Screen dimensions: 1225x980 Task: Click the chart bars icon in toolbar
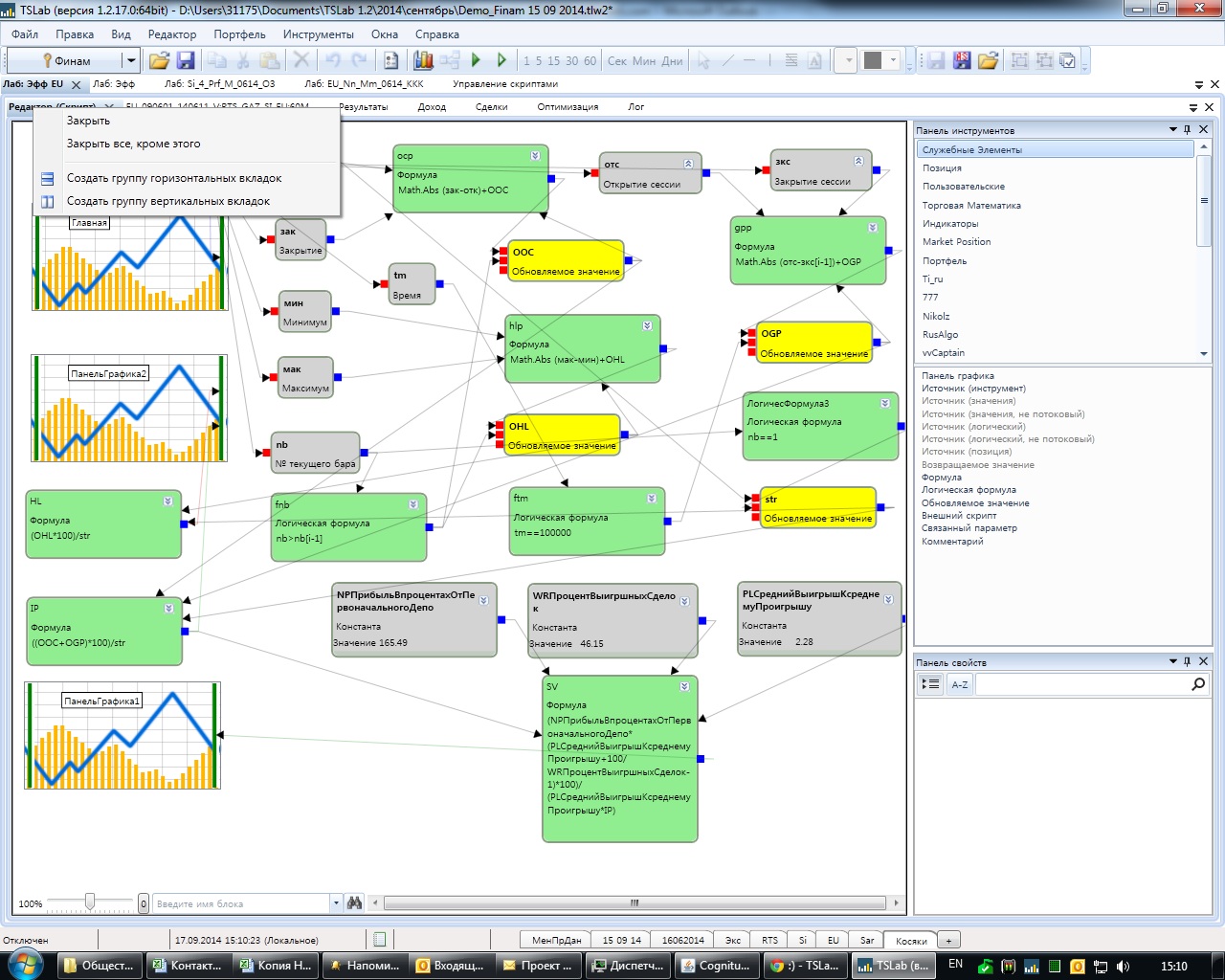(x=423, y=60)
